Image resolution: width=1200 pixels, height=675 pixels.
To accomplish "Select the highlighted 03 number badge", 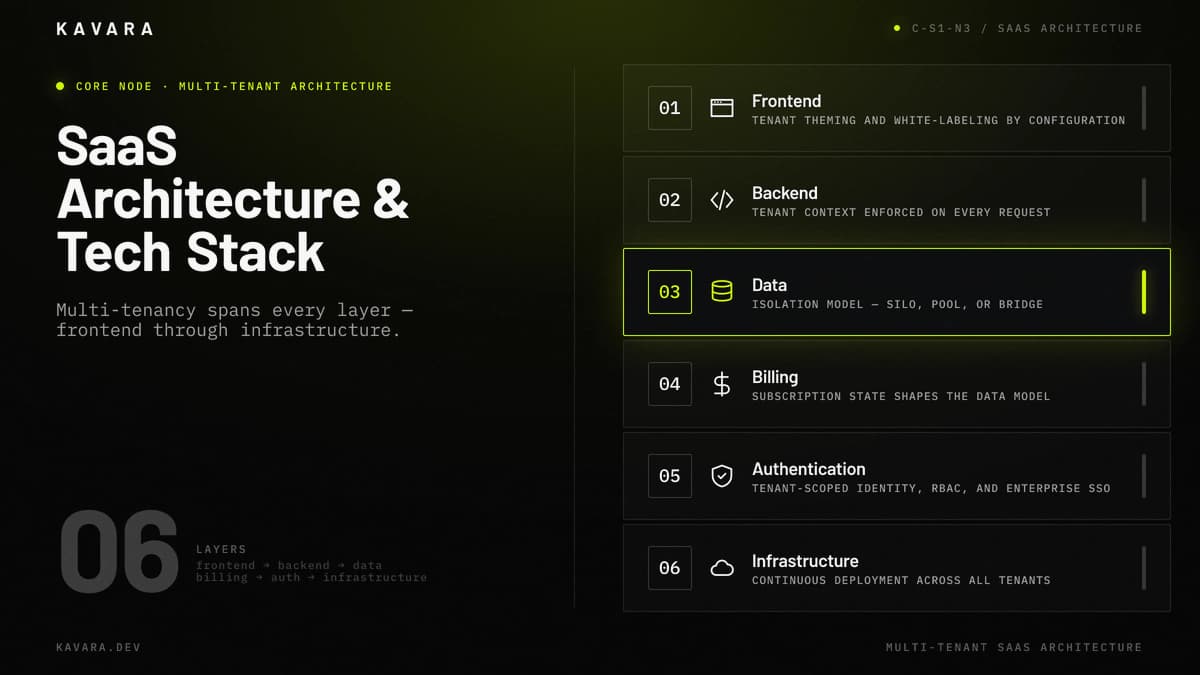I will tap(670, 292).
